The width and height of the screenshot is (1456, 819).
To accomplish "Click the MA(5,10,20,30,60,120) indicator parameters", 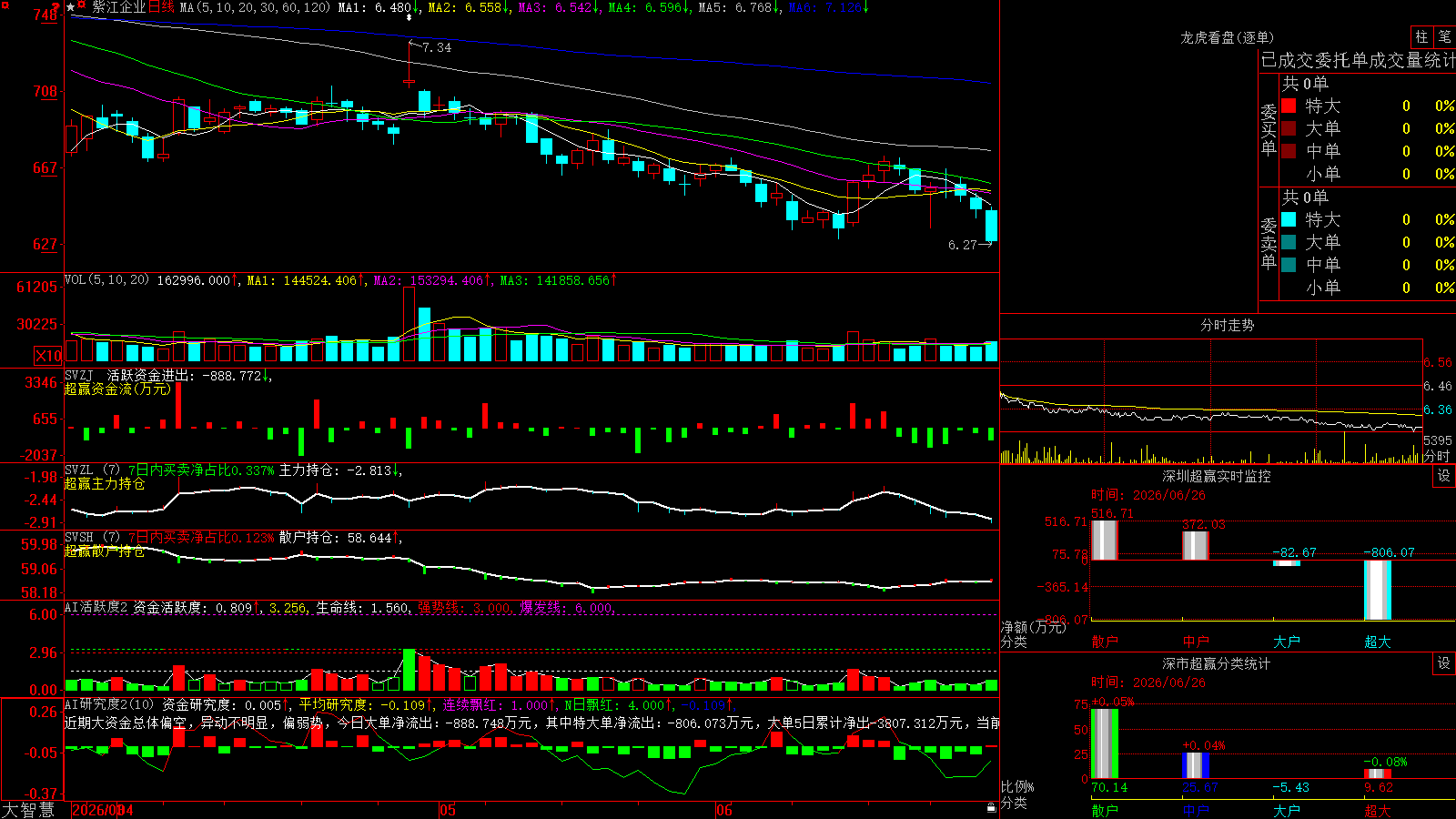I will (x=255, y=7).
